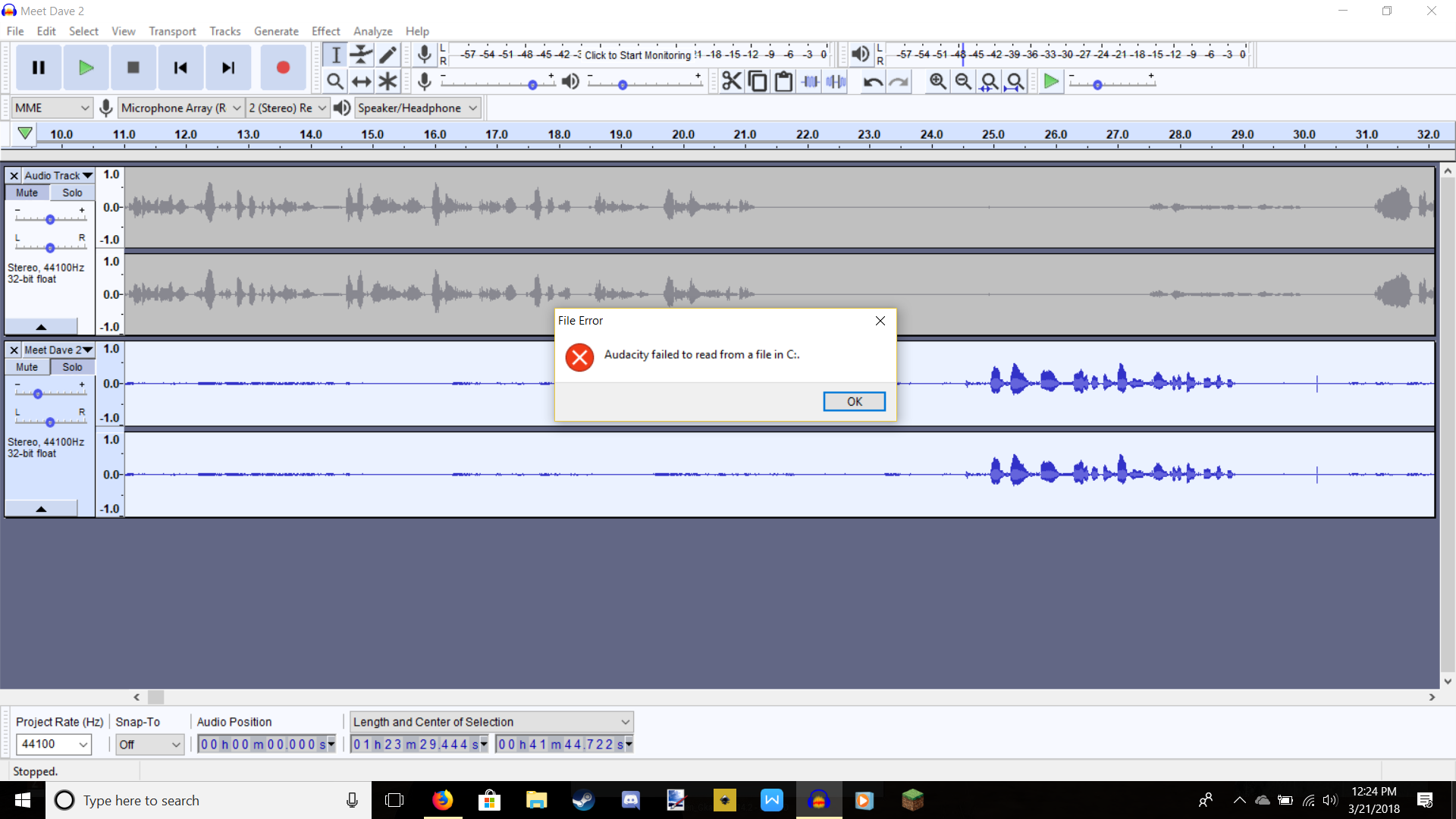Viewport: 1456px width, 819px height.
Task: Open the Snap-To dropdown
Action: coord(149,744)
